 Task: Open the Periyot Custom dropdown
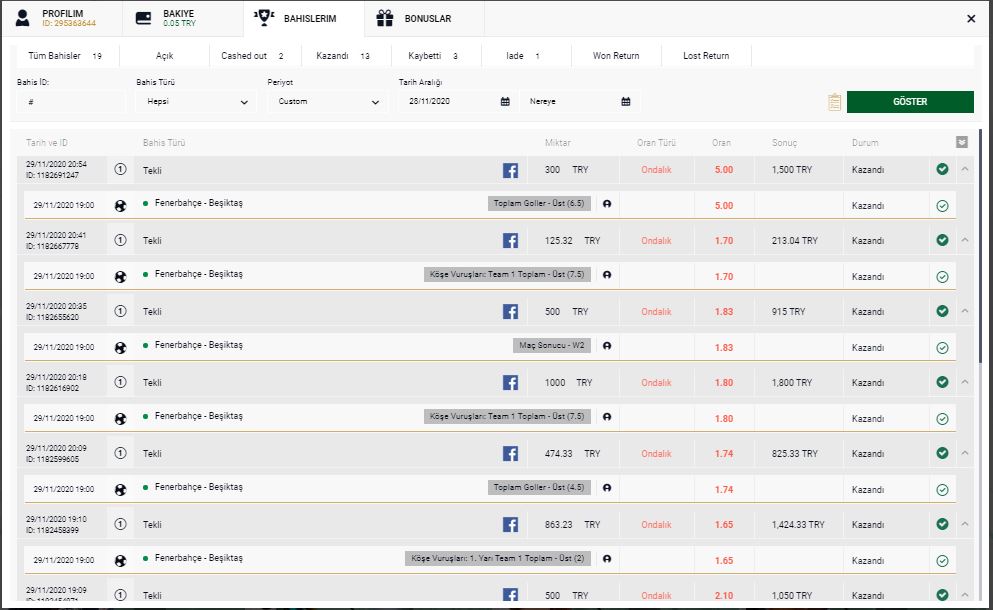click(x=327, y=101)
